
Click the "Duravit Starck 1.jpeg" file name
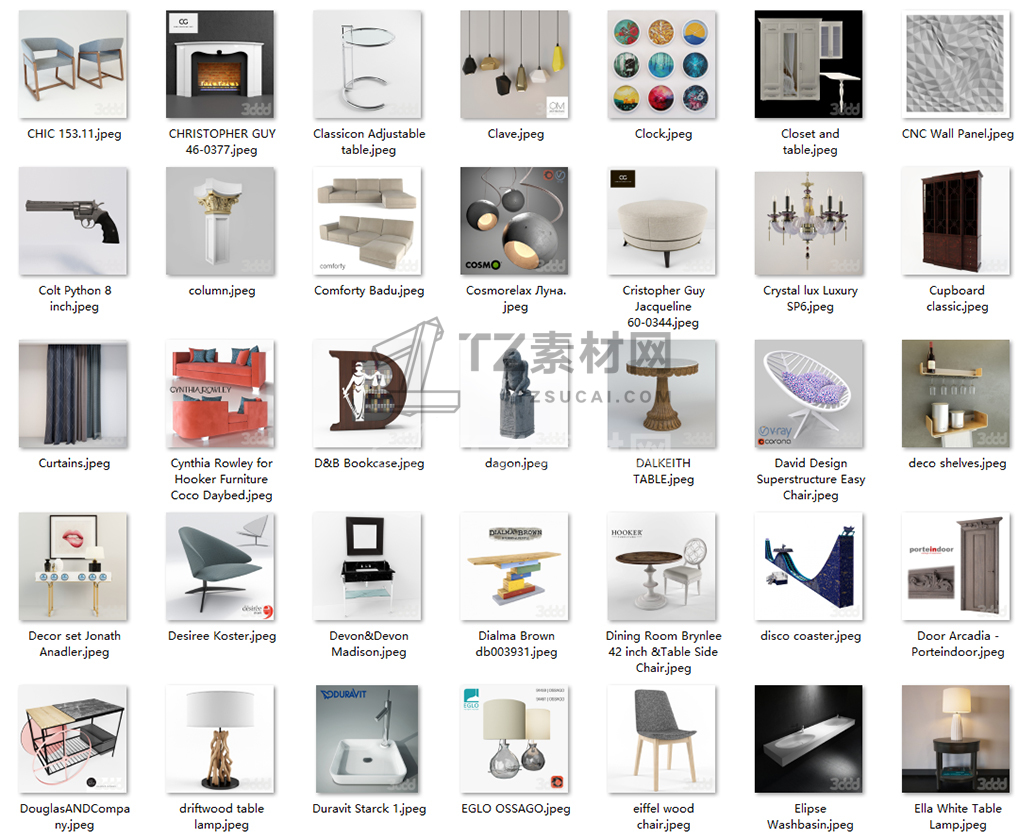pos(369,809)
